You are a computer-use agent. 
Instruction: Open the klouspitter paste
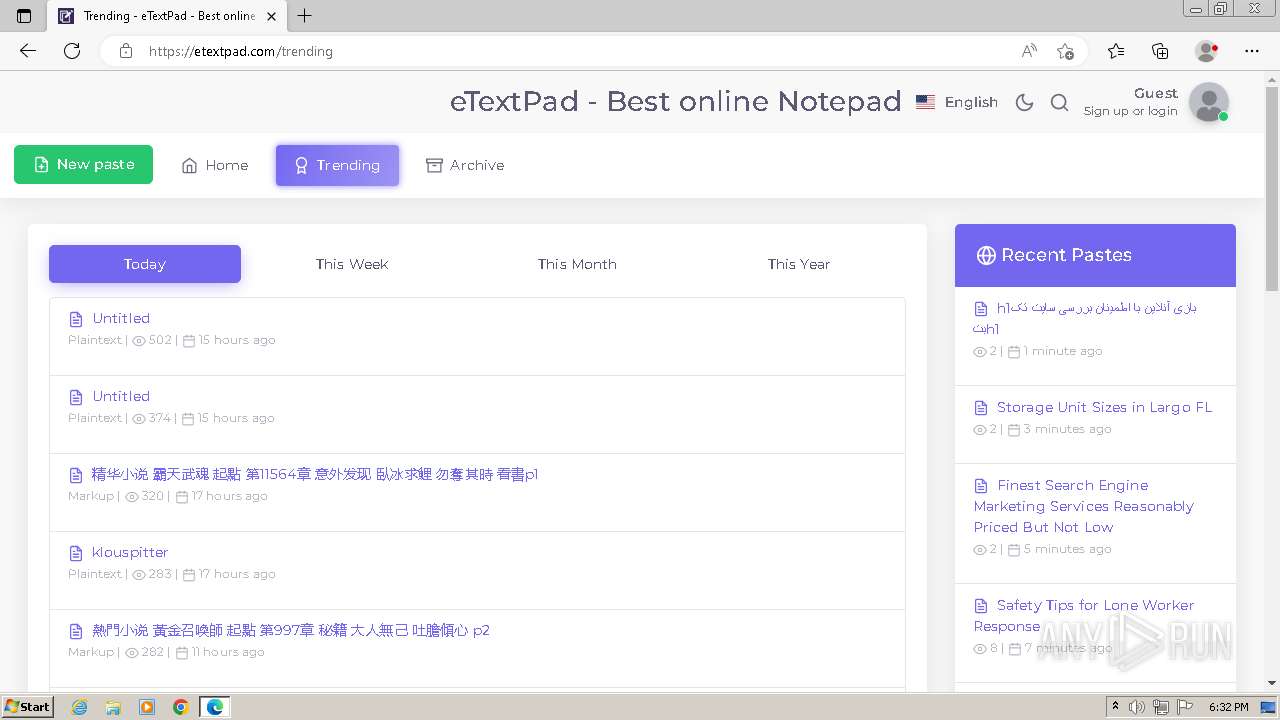(130, 552)
